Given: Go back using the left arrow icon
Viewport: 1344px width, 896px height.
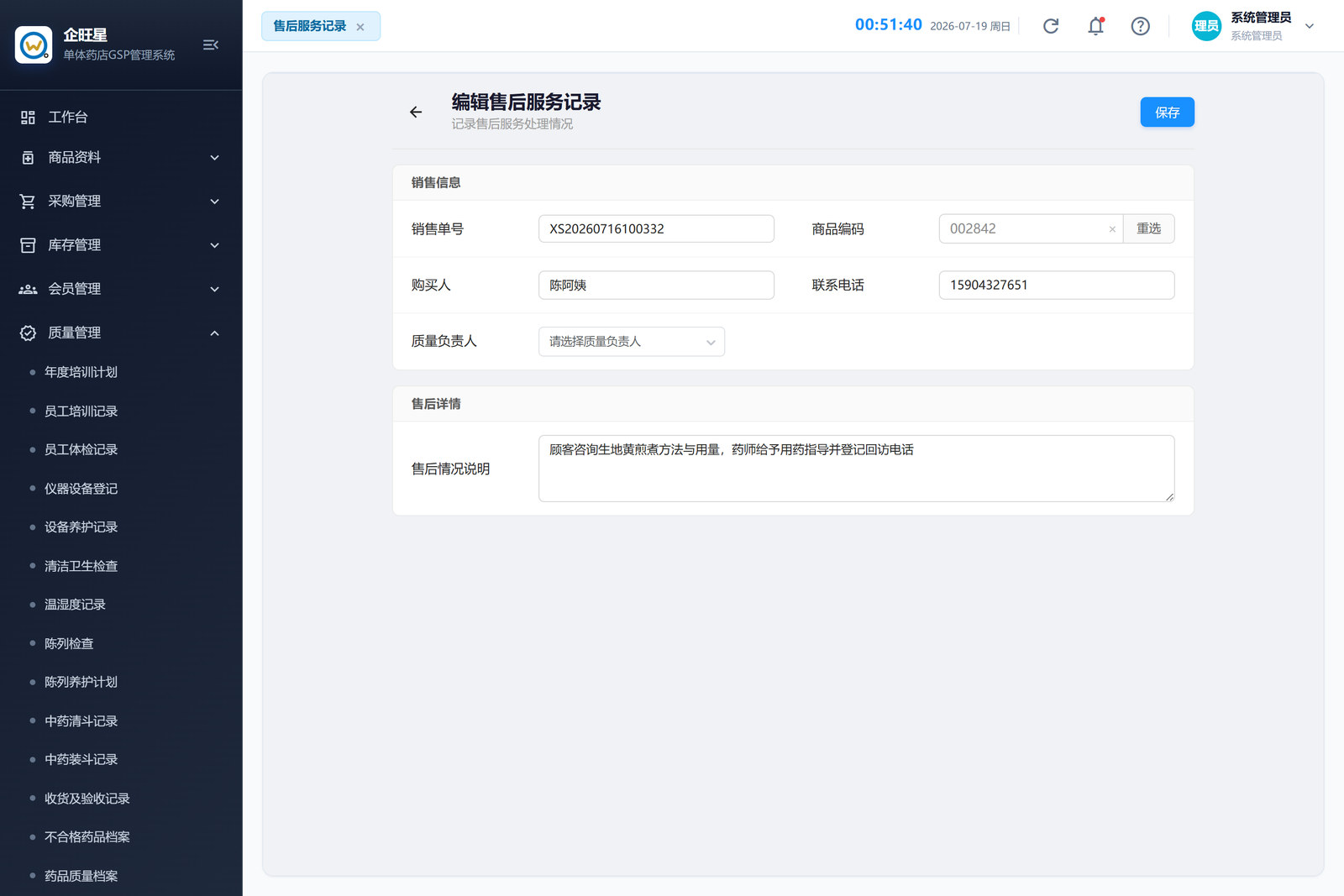Looking at the screenshot, I should 416,112.
